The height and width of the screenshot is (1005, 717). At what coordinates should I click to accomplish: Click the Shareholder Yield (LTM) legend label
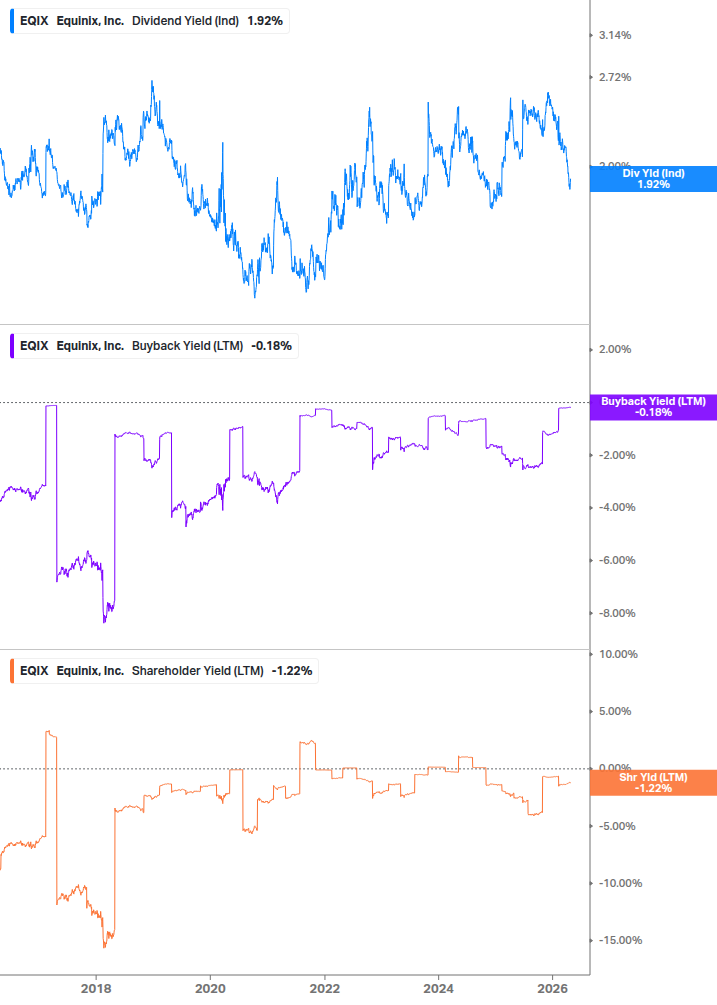coord(197,670)
